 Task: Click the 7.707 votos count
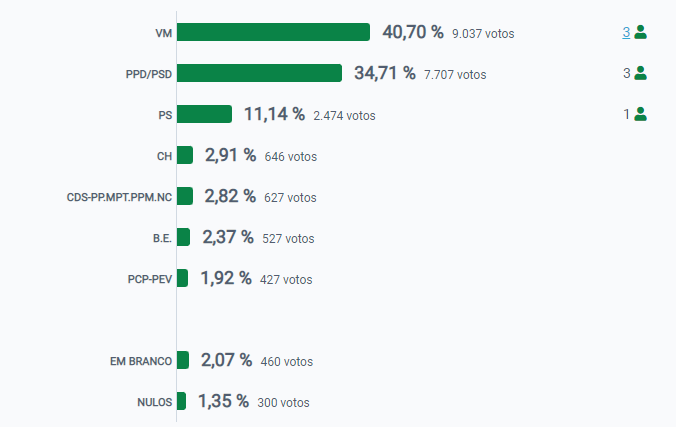coord(455,74)
